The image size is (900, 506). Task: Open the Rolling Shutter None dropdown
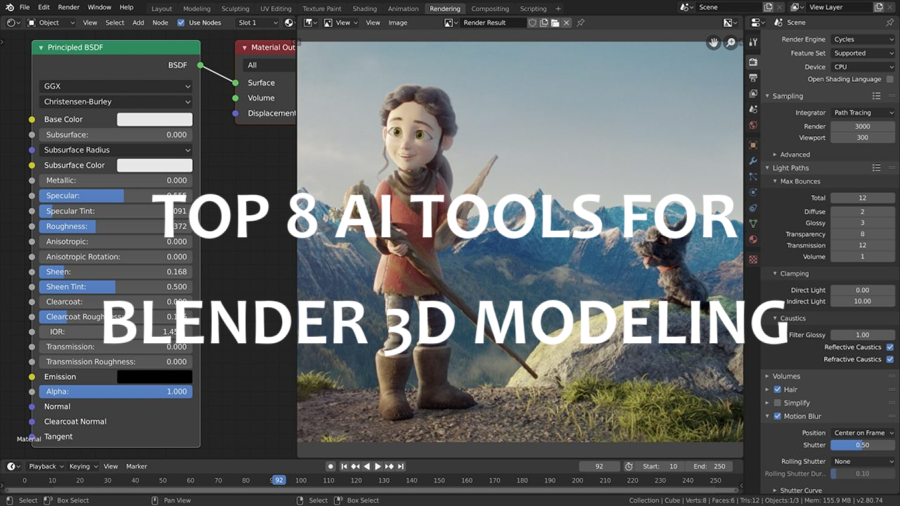click(x=863, y=461)
